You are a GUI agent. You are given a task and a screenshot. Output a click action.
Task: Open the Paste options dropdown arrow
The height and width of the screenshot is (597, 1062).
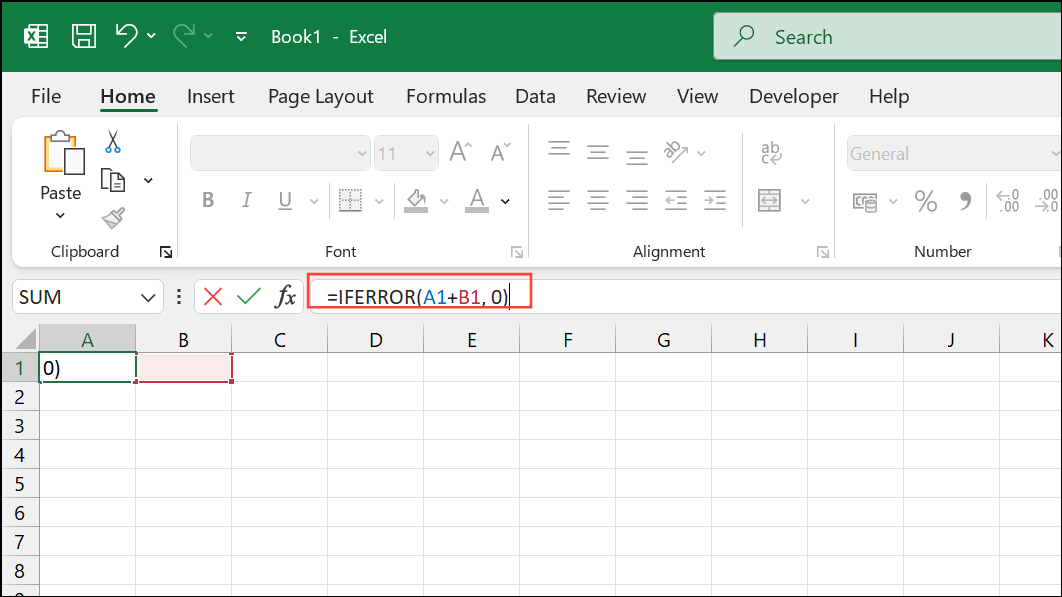click(x=60, y=216)
